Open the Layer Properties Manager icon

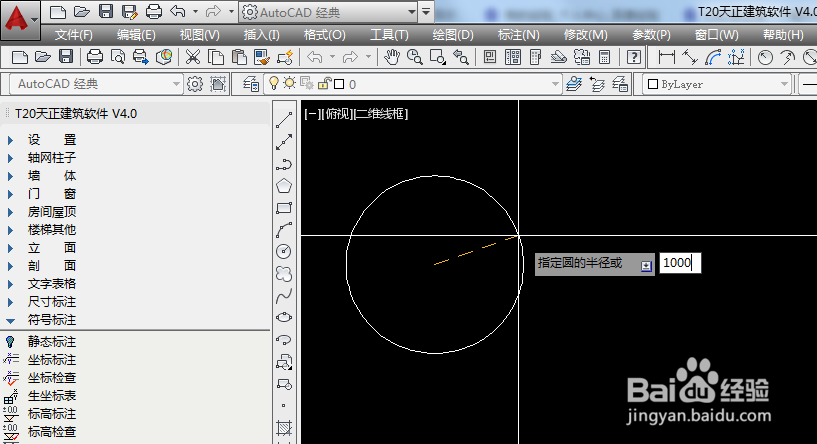pyautogui.click(x=251, y=84)
